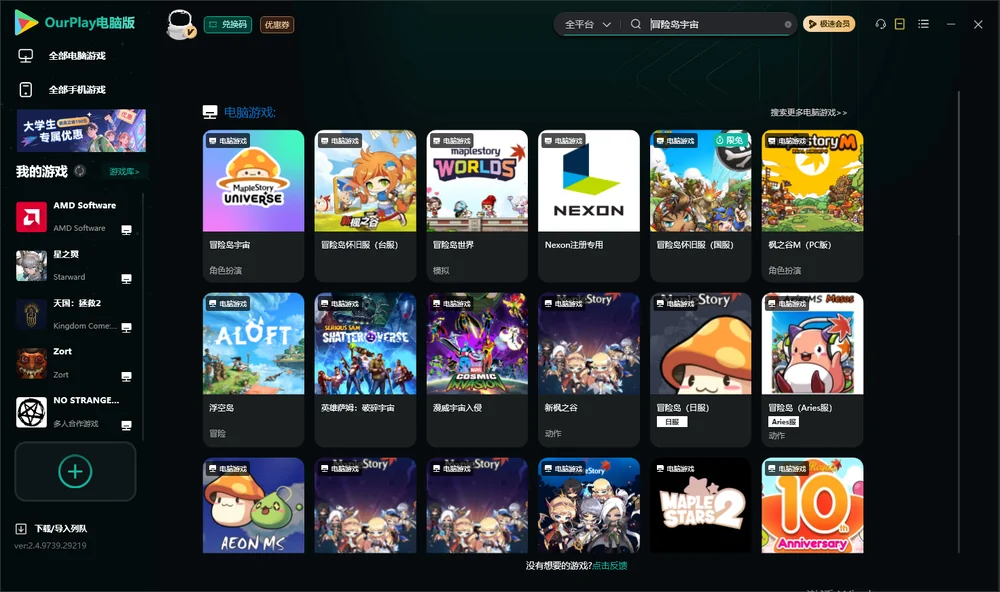The image size is (1000, 592).
Task: Launch AMD Software from my games
Action: [75, 217]
